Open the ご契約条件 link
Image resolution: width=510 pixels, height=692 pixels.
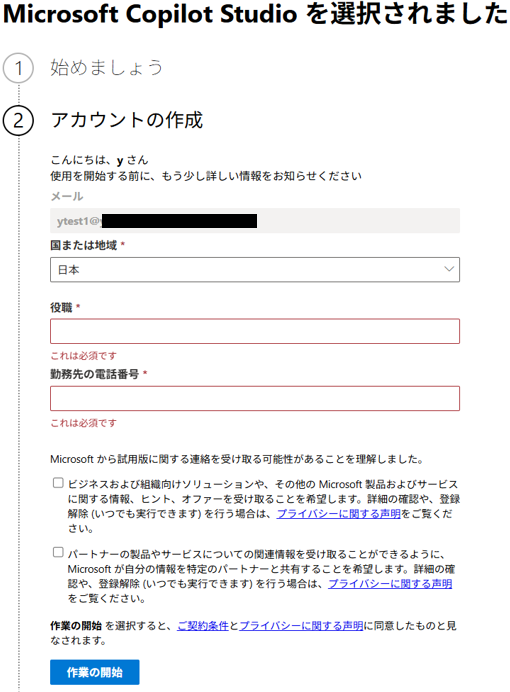203,626
